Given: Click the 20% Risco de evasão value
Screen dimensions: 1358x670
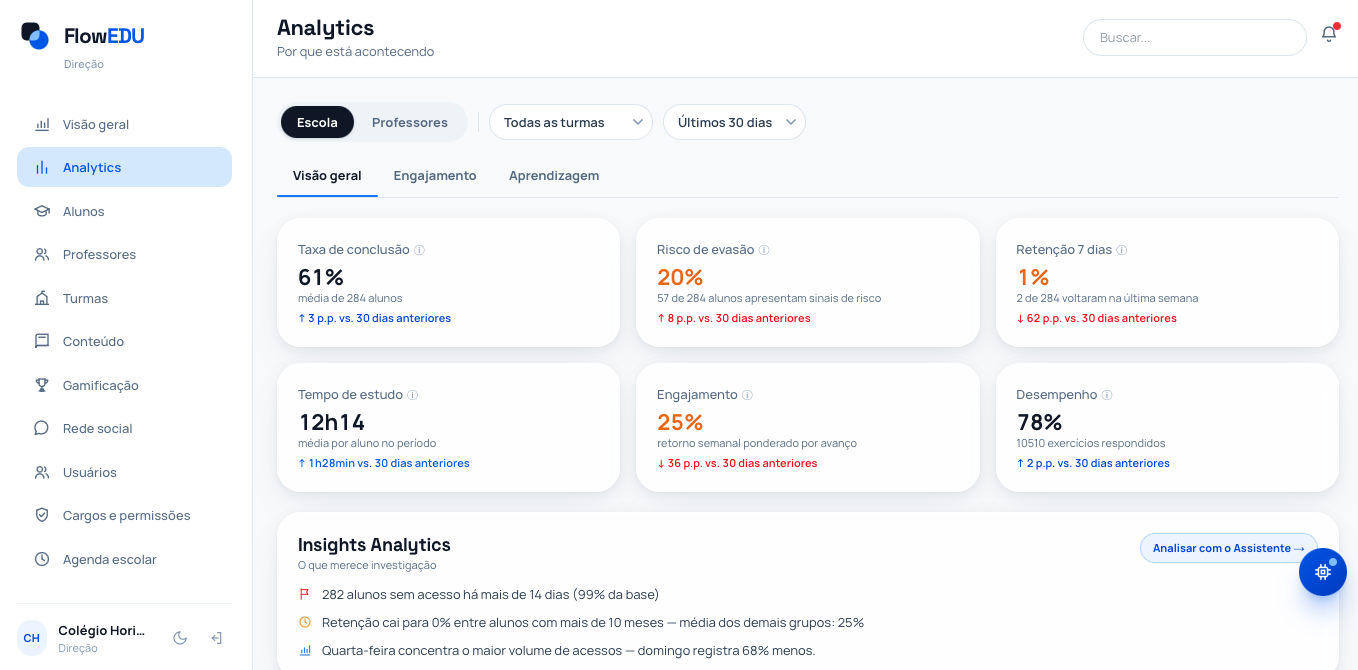Looking at the screenshot, I should click(680, 277).
